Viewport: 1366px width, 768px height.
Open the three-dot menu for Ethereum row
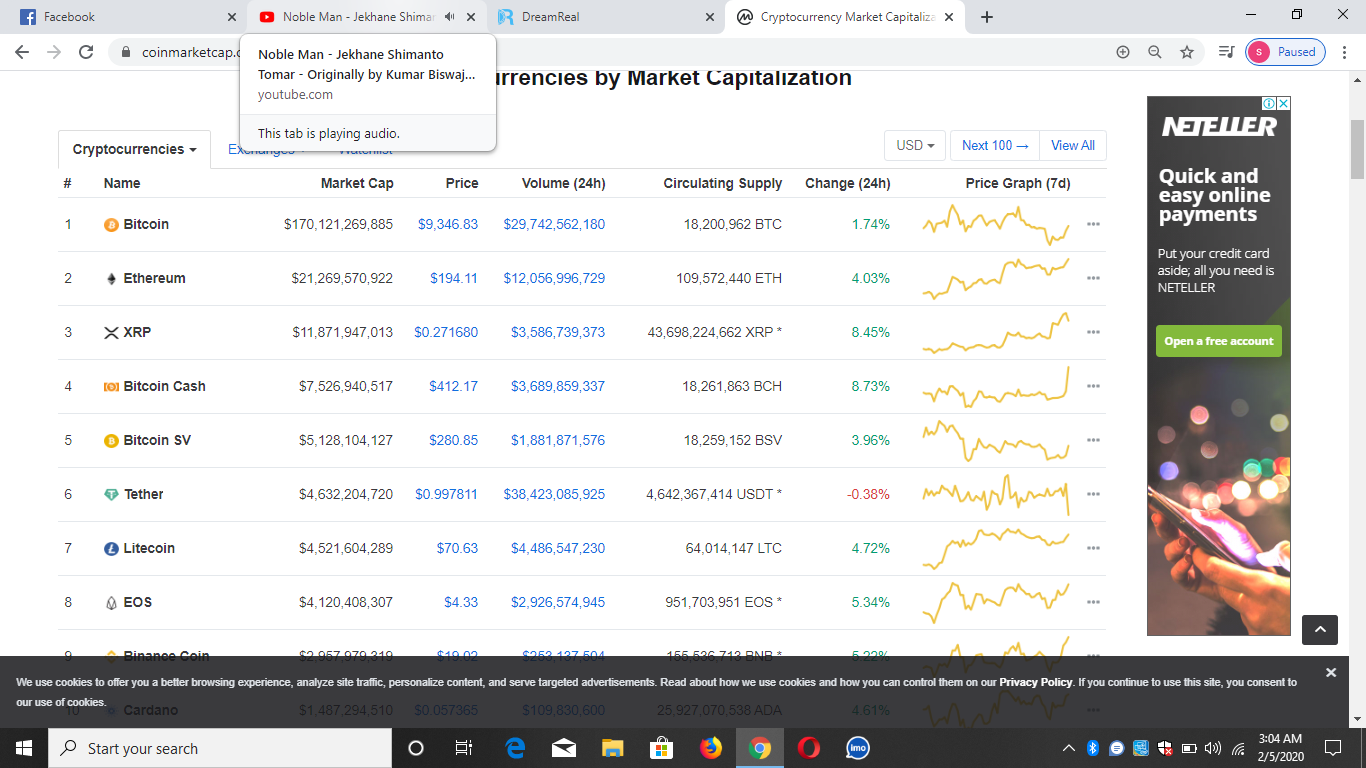(x=1093, y=278)
